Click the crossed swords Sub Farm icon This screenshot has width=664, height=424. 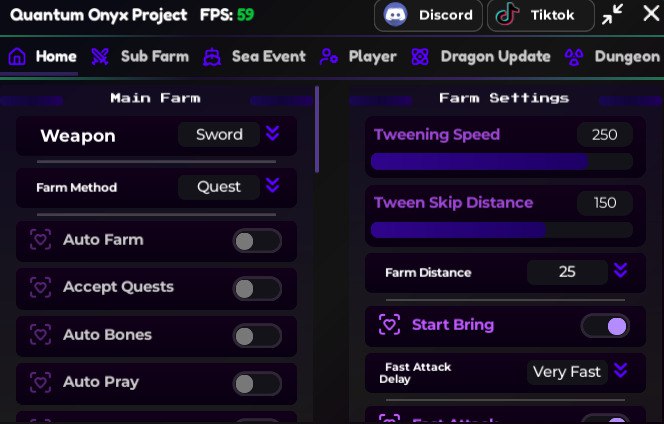pyautogui.click(x=100, y=56)
